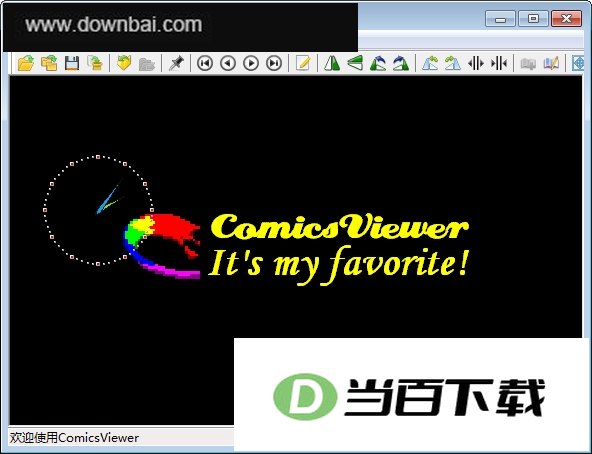Screen dimensions: 592x454
Task: Close the ComicsViewer window
Action: (x=566, y=19)
